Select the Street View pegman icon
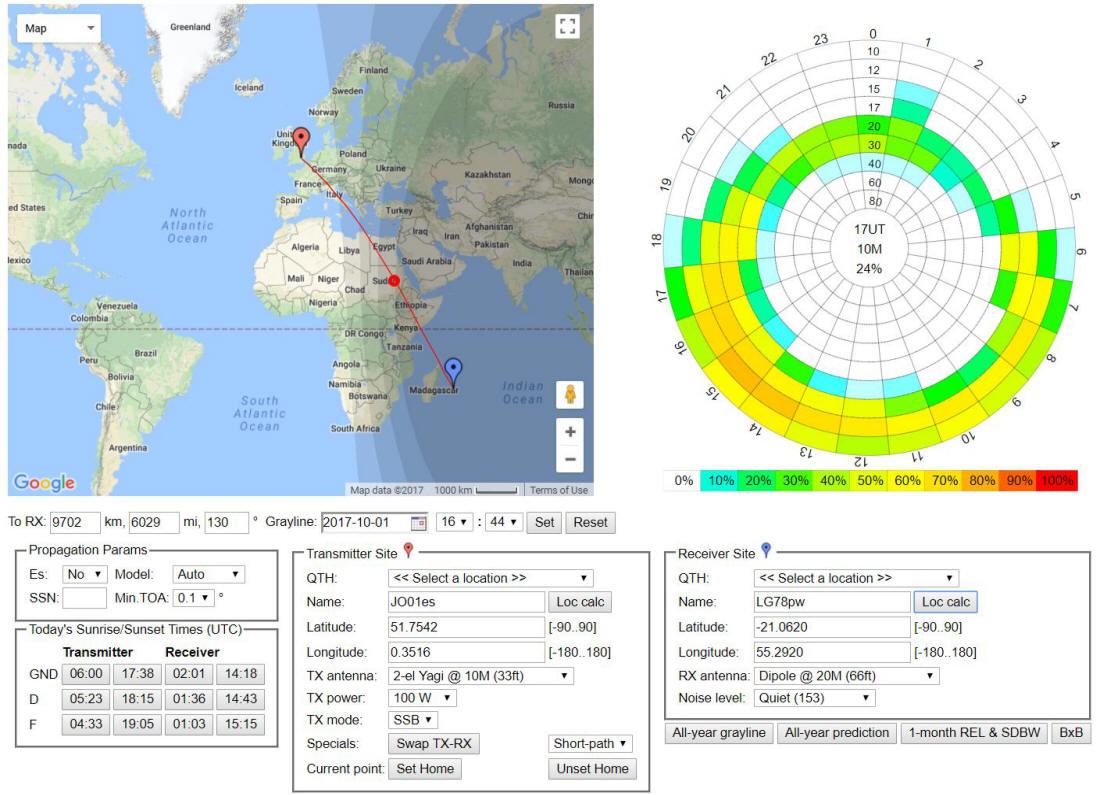This screenshot has height=795, width=1098. click(570, 394)
